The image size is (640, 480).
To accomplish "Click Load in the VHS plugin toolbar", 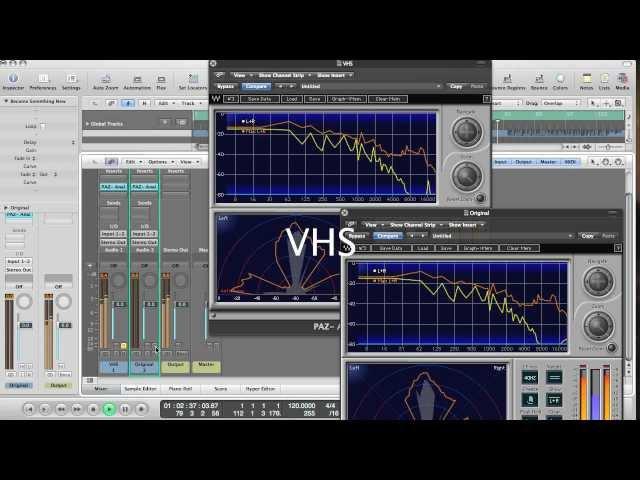I will [x=291, y=99].
